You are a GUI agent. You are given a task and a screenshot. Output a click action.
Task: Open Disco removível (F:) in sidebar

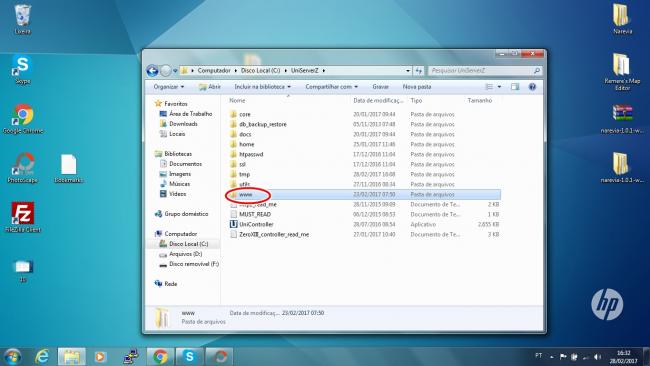pos(189,264)
